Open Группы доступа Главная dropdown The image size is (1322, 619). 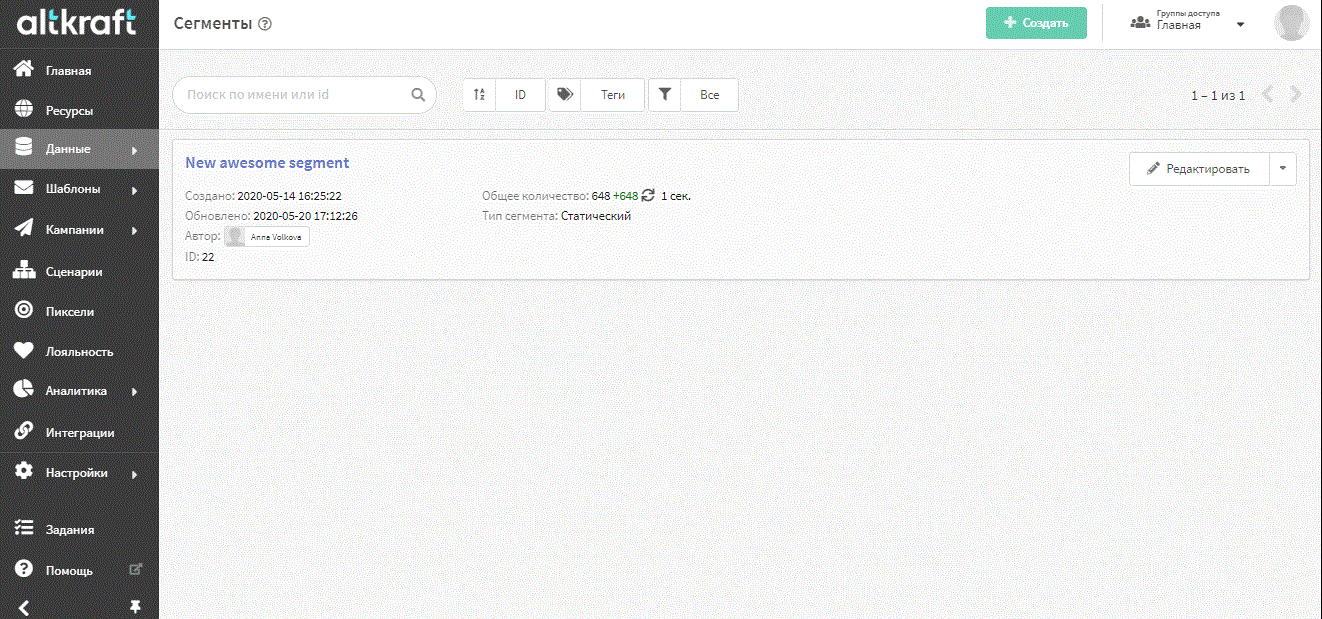(x=1186, y=22)
